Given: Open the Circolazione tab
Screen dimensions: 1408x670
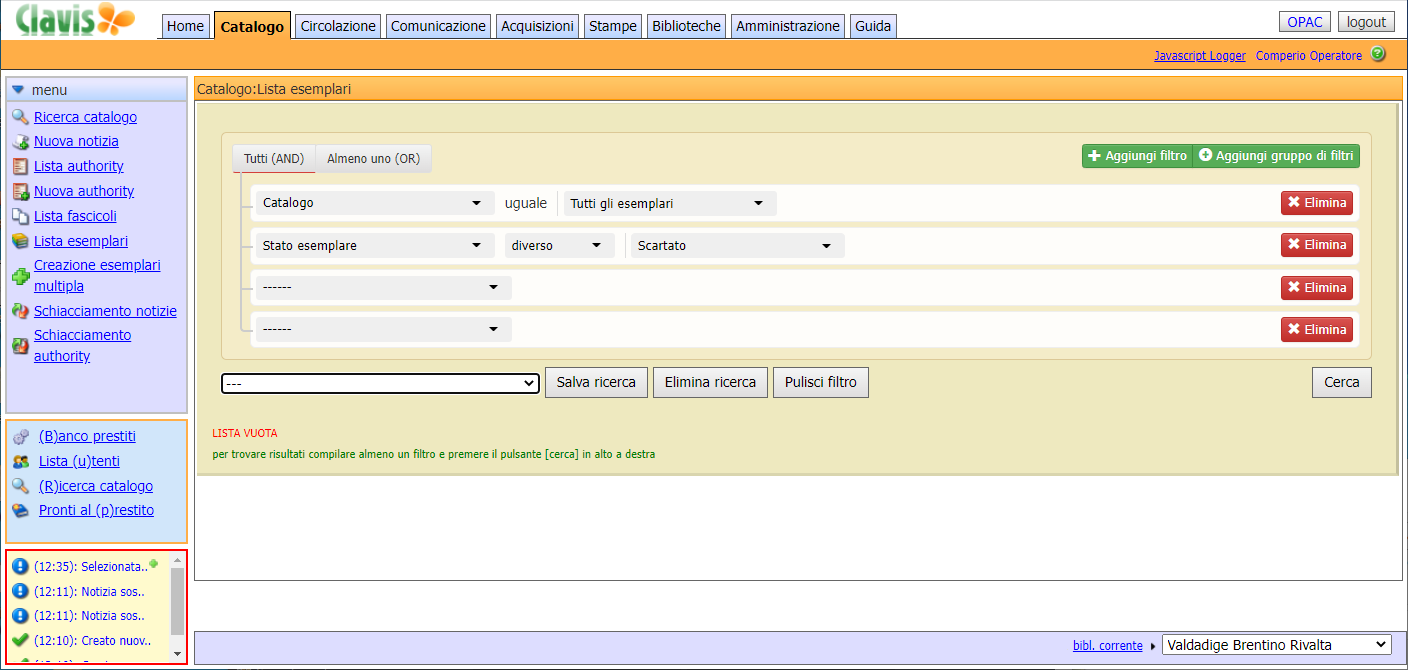Looking at the screenshot, I should (x=338, y=27).
